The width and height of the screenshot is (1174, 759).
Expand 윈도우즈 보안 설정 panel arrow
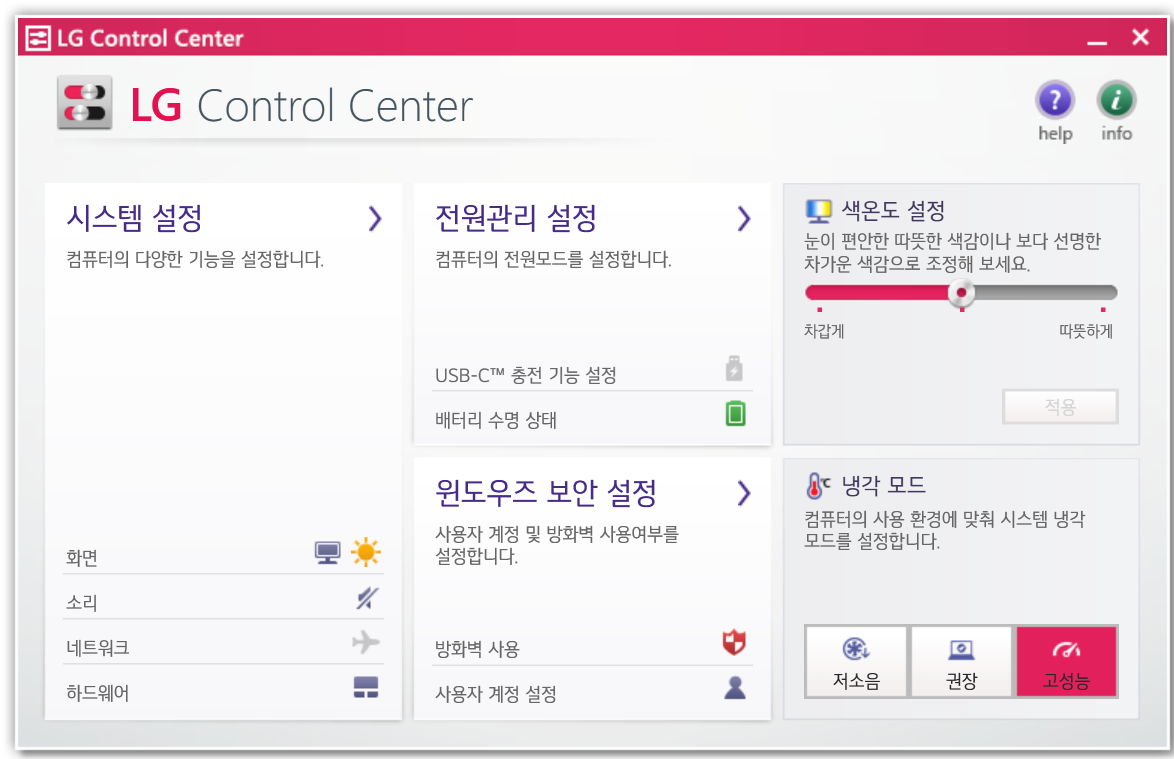tap(743, 493)
